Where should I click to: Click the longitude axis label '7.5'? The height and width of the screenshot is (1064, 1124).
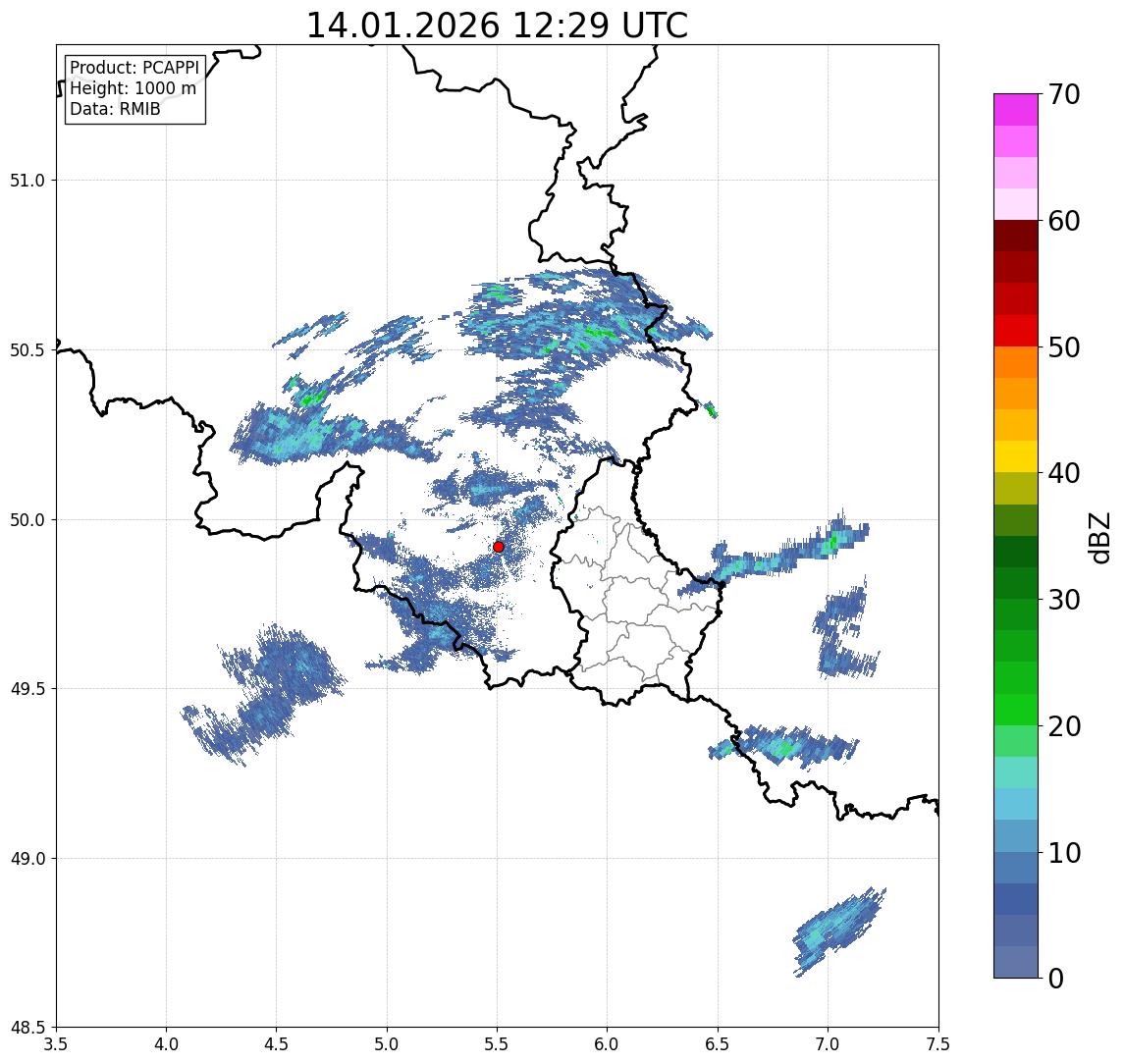pyautogui.click(x=938, y=1044)
